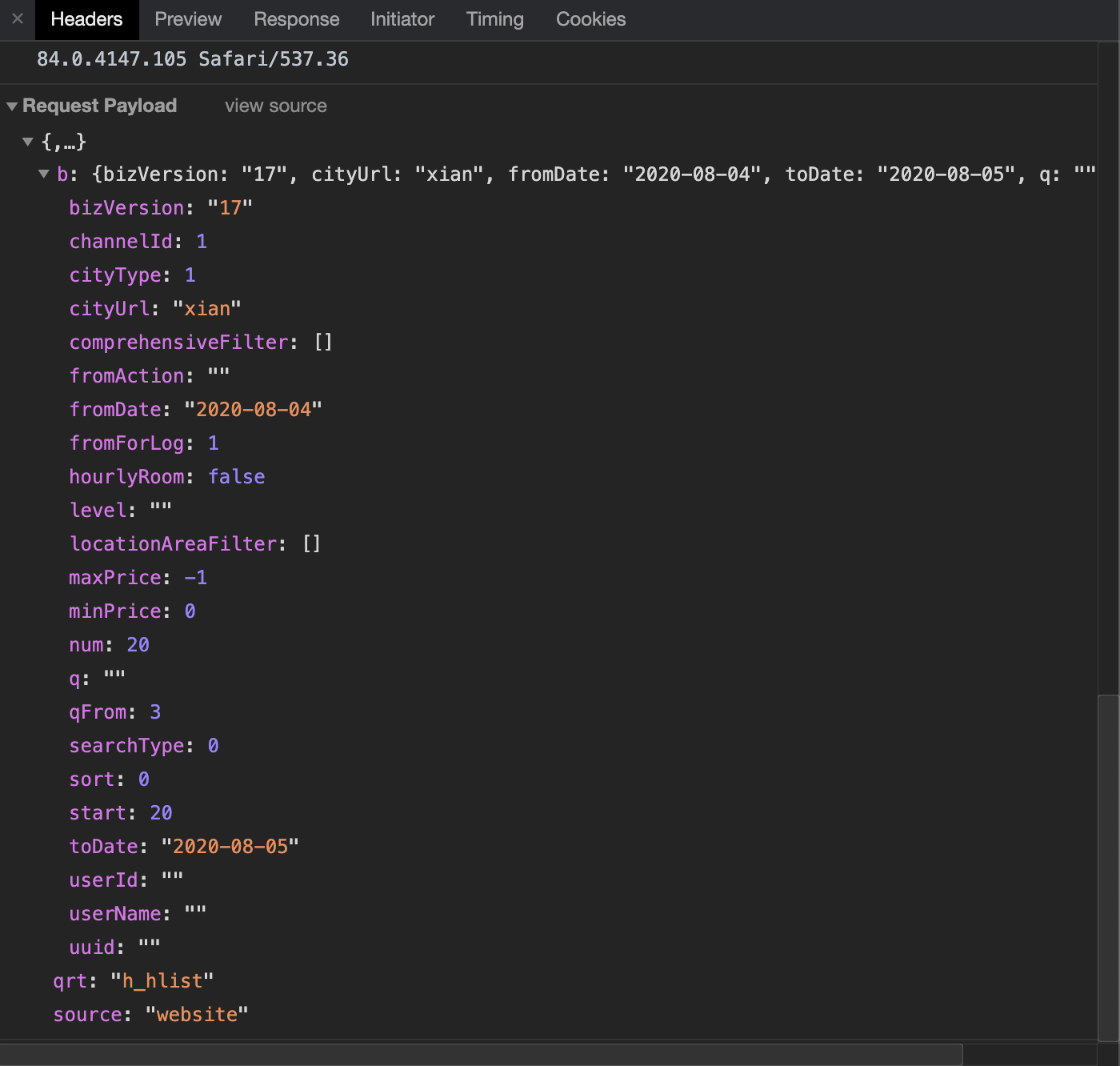
Task: Select the uuid row
Action: point(114,948)
